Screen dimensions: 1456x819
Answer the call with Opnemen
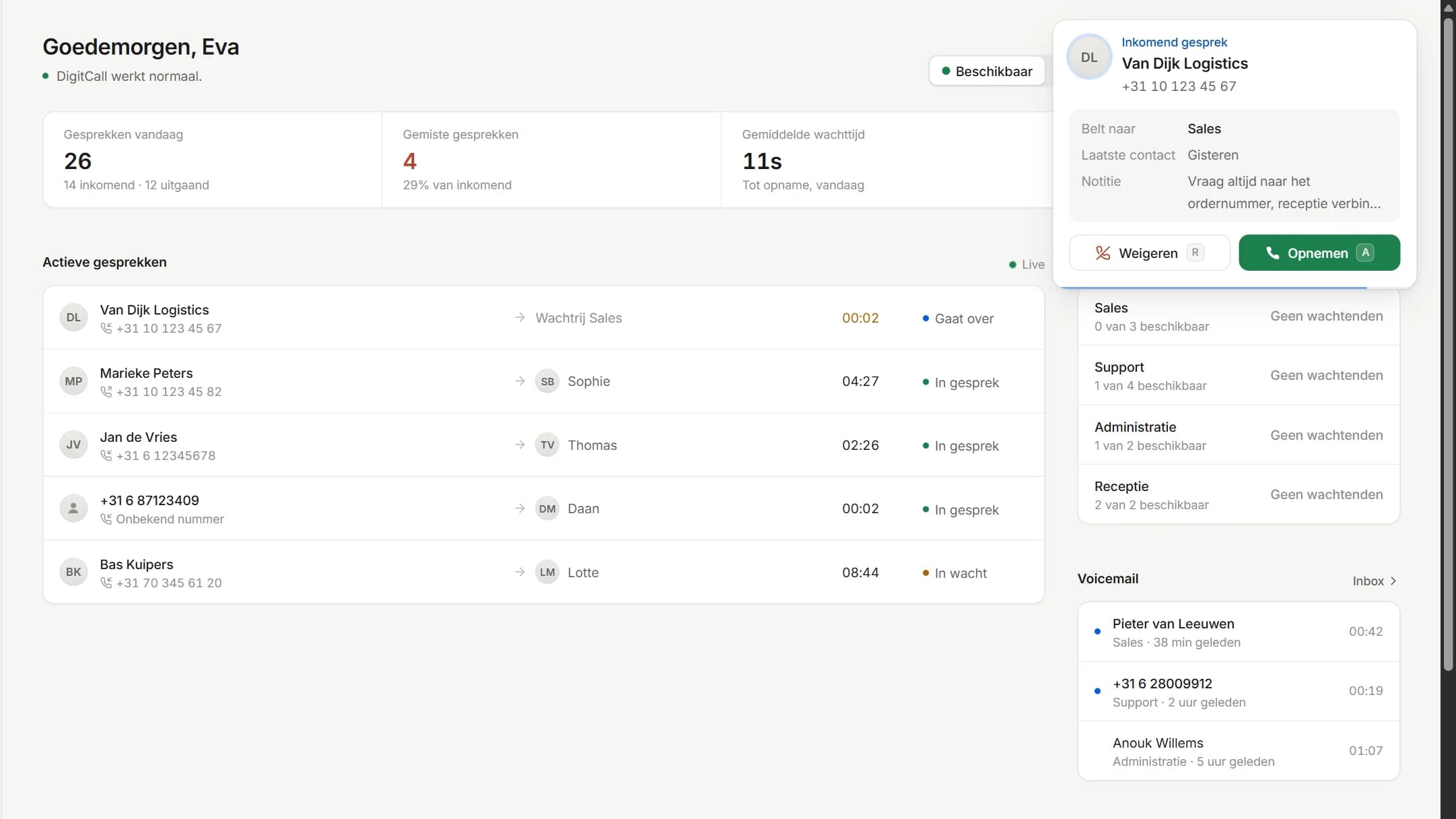1319,253
